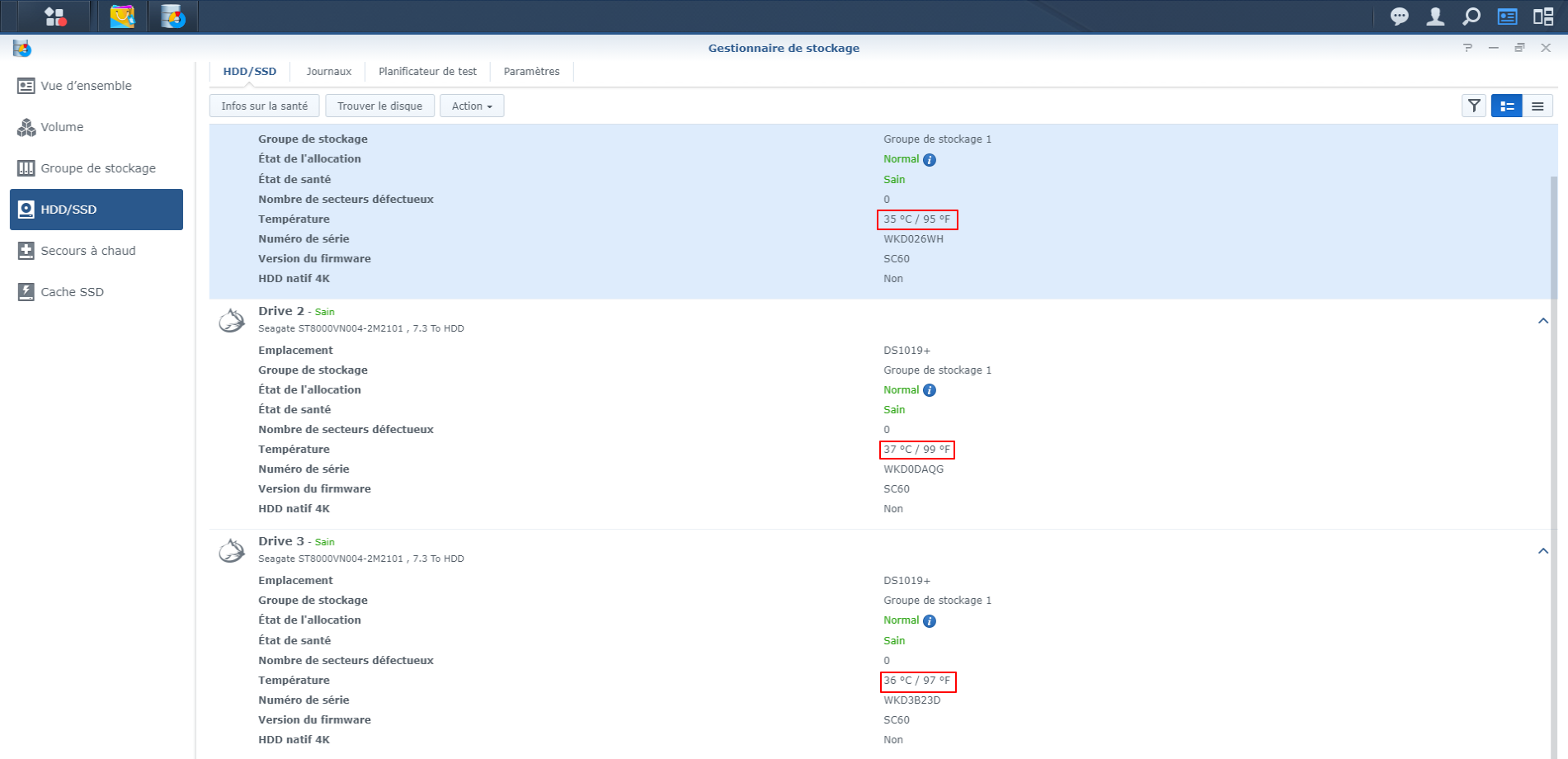Click the Trouver le disque button

pos(379,106)
